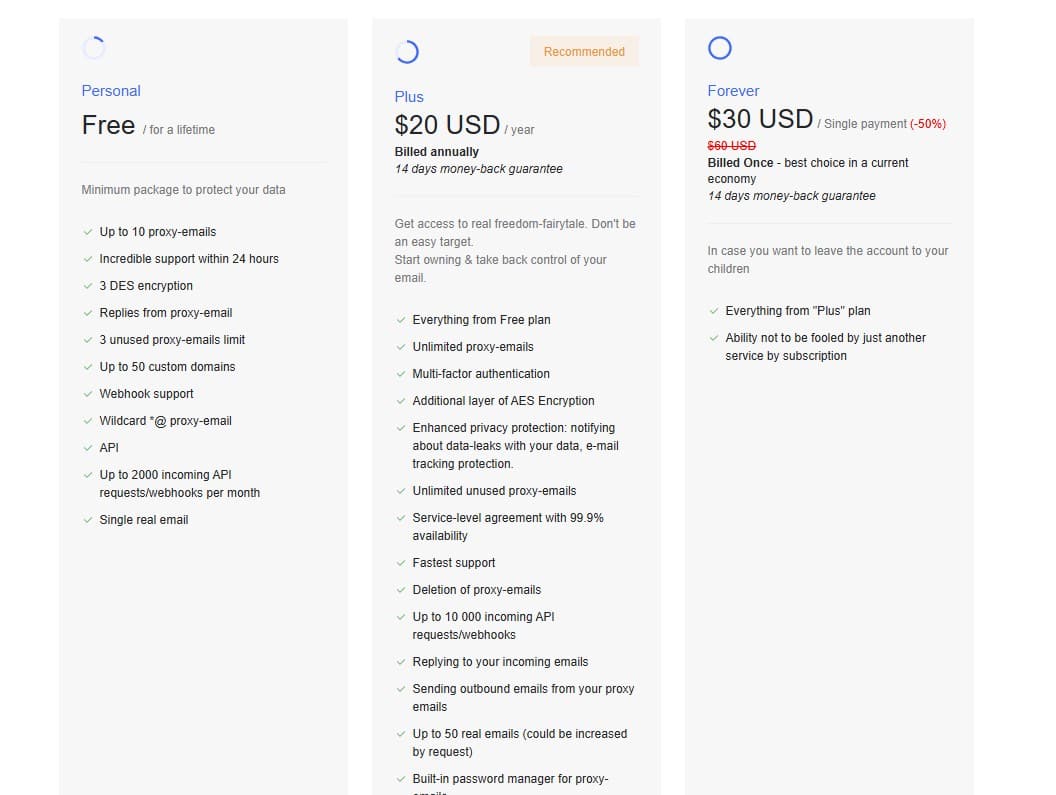Viewport: 1056px width, 795px height.
Task: Open the Forever plan page
Action: click(733, 91)
